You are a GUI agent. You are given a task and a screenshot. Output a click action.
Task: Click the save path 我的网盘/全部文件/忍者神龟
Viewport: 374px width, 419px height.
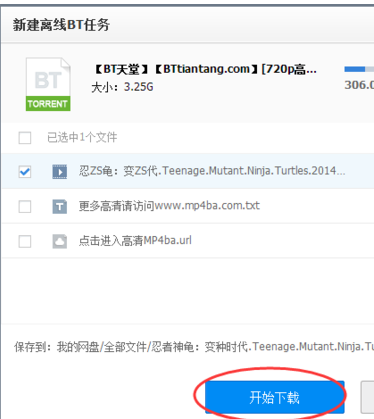(x=125, y=347)
